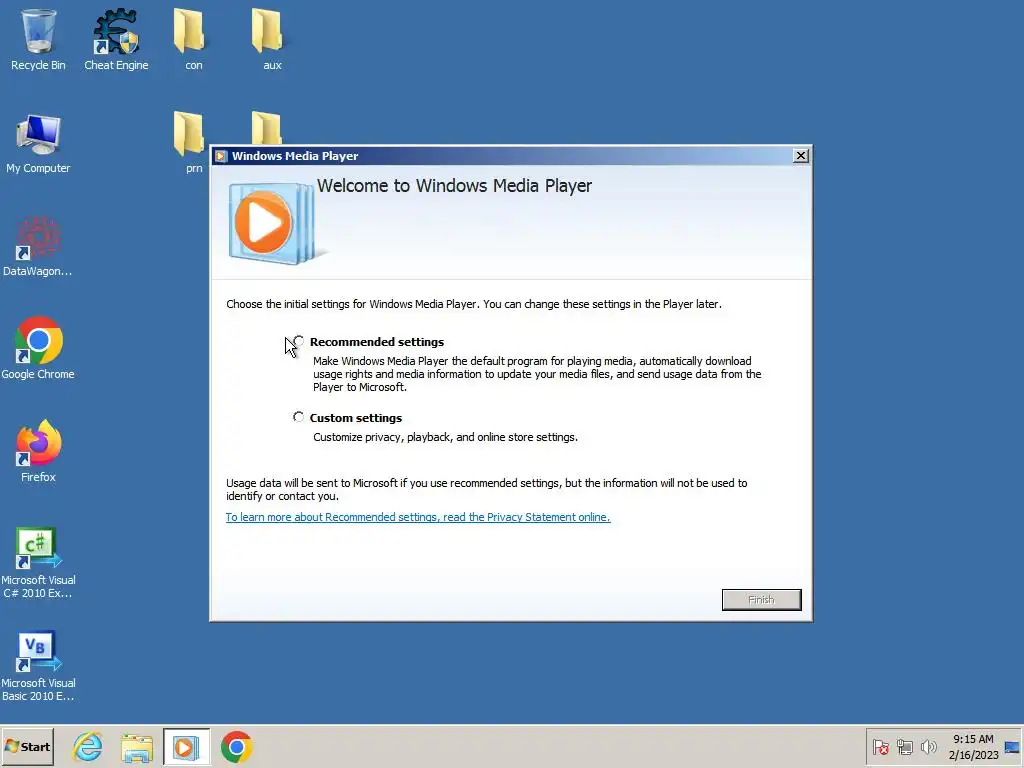The width and height of the screenshot is (1024, 768).
Task: Click the 'Make Windows Media Player the default' description
Action: (x=537, y=374)
